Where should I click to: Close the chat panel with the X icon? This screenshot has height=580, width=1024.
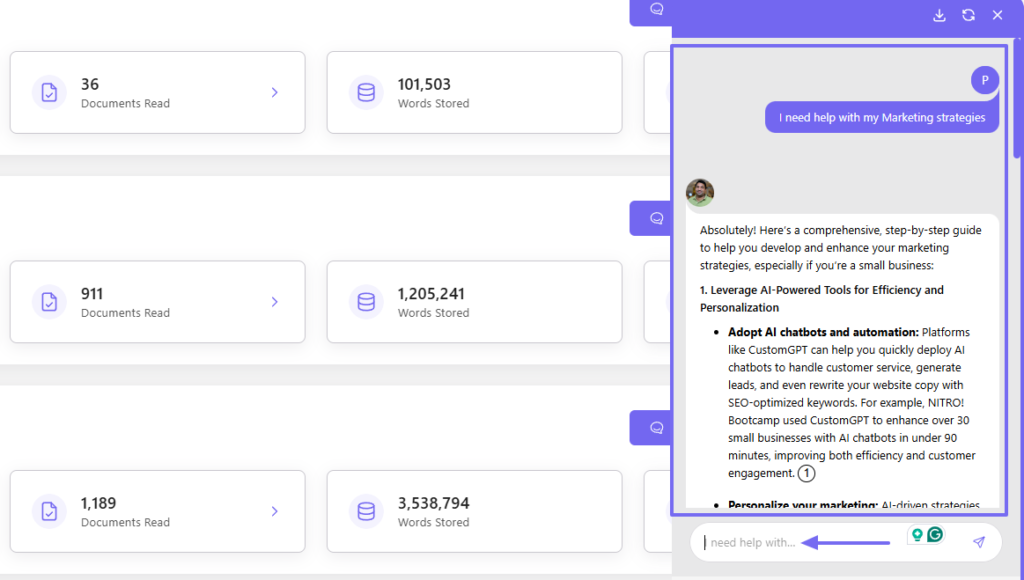click(997, 15)
